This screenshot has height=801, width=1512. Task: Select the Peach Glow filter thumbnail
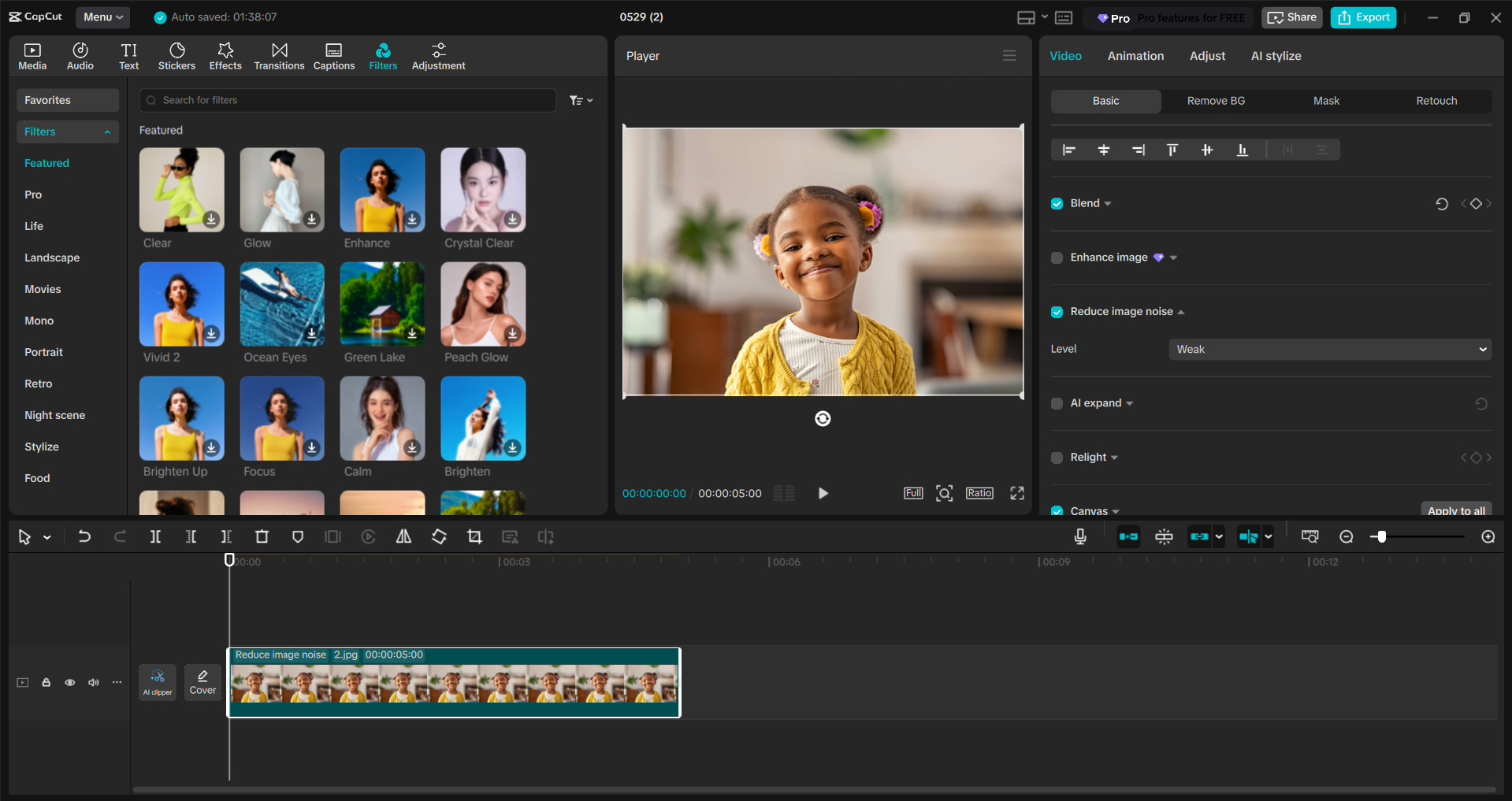pyautogui.click(x=482, y=304)
